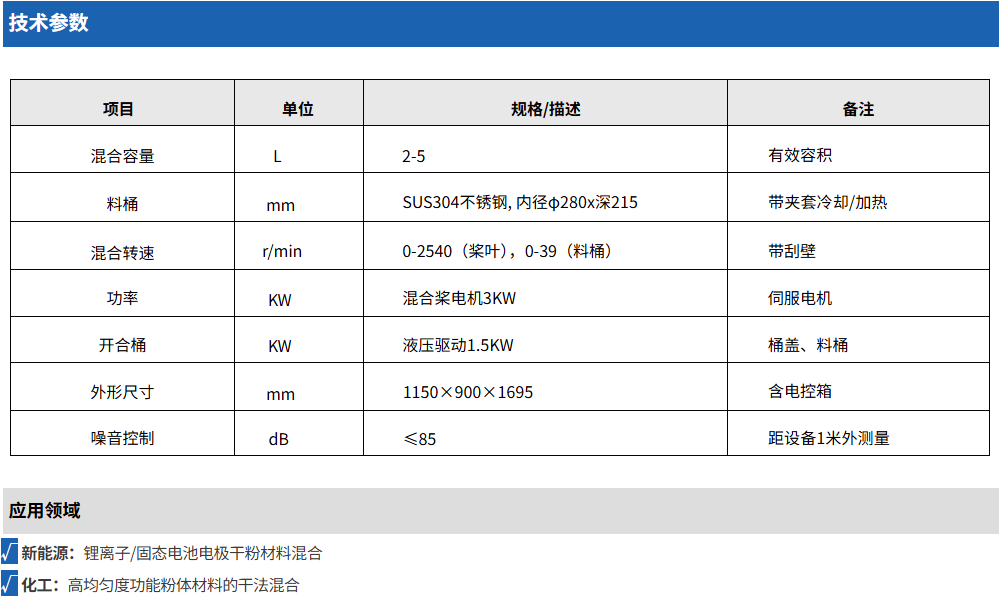Select the 混合容量 row label
This screenshot has height=601, width=1002.
(122, 156)
